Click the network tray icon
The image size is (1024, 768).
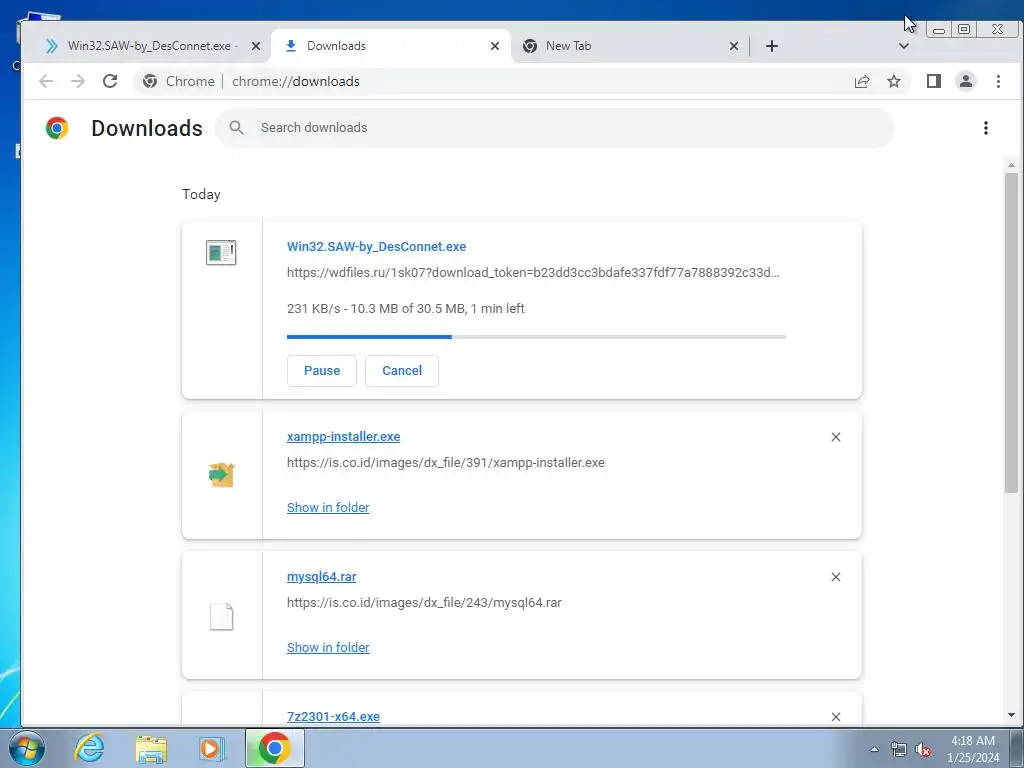899,750
